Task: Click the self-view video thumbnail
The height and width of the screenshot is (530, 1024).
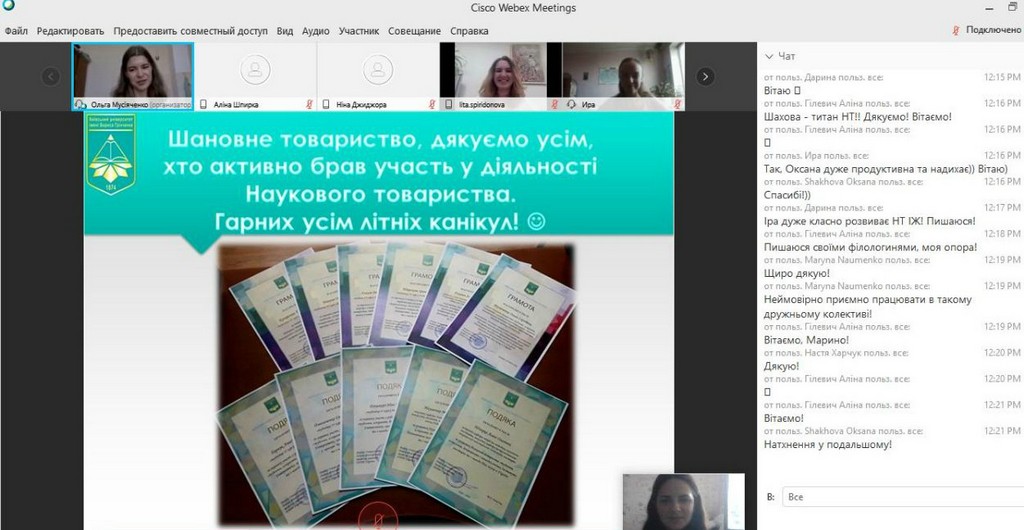Action: [683, 501]
